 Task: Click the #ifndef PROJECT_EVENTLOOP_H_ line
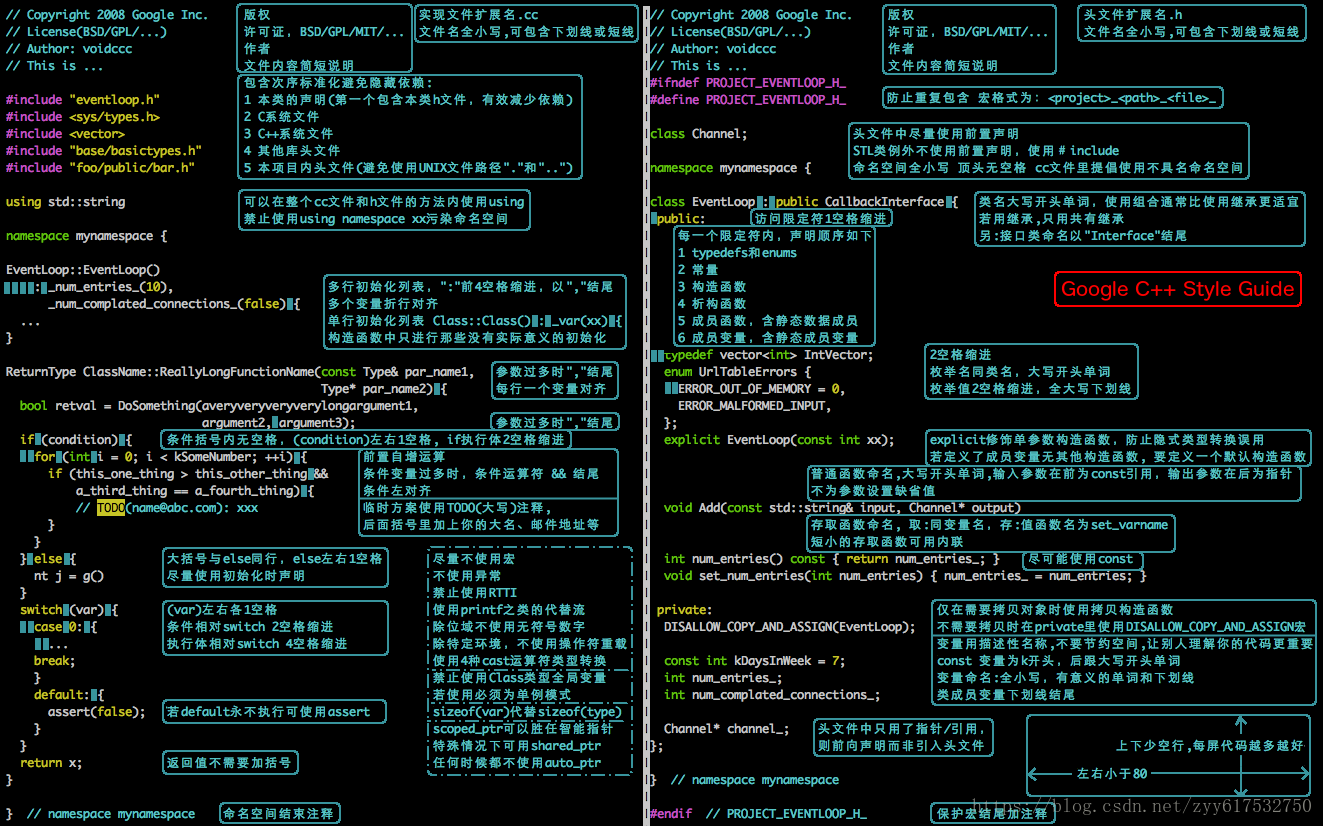(747, 83)
